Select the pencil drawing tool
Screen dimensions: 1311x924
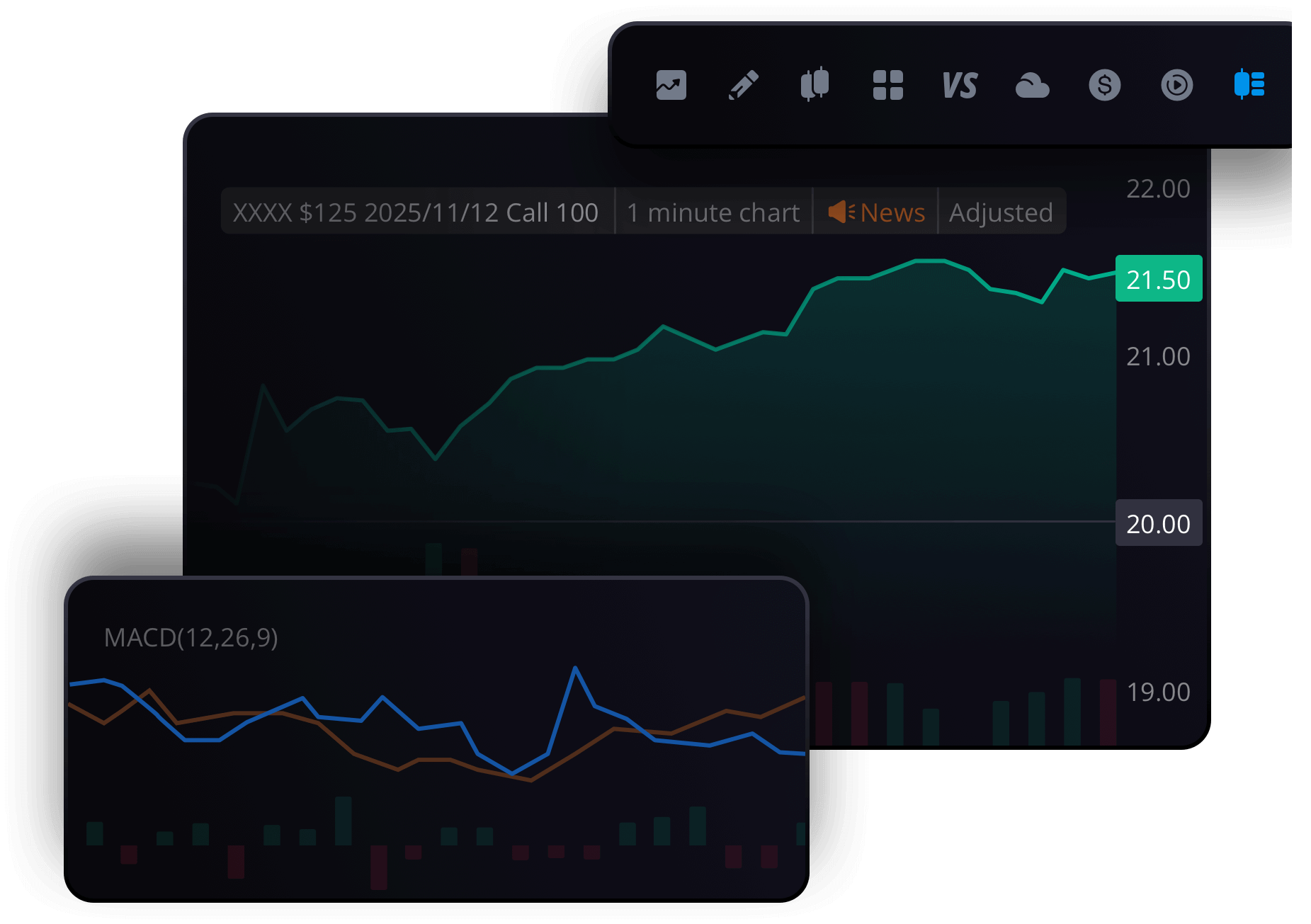point(744,86)
